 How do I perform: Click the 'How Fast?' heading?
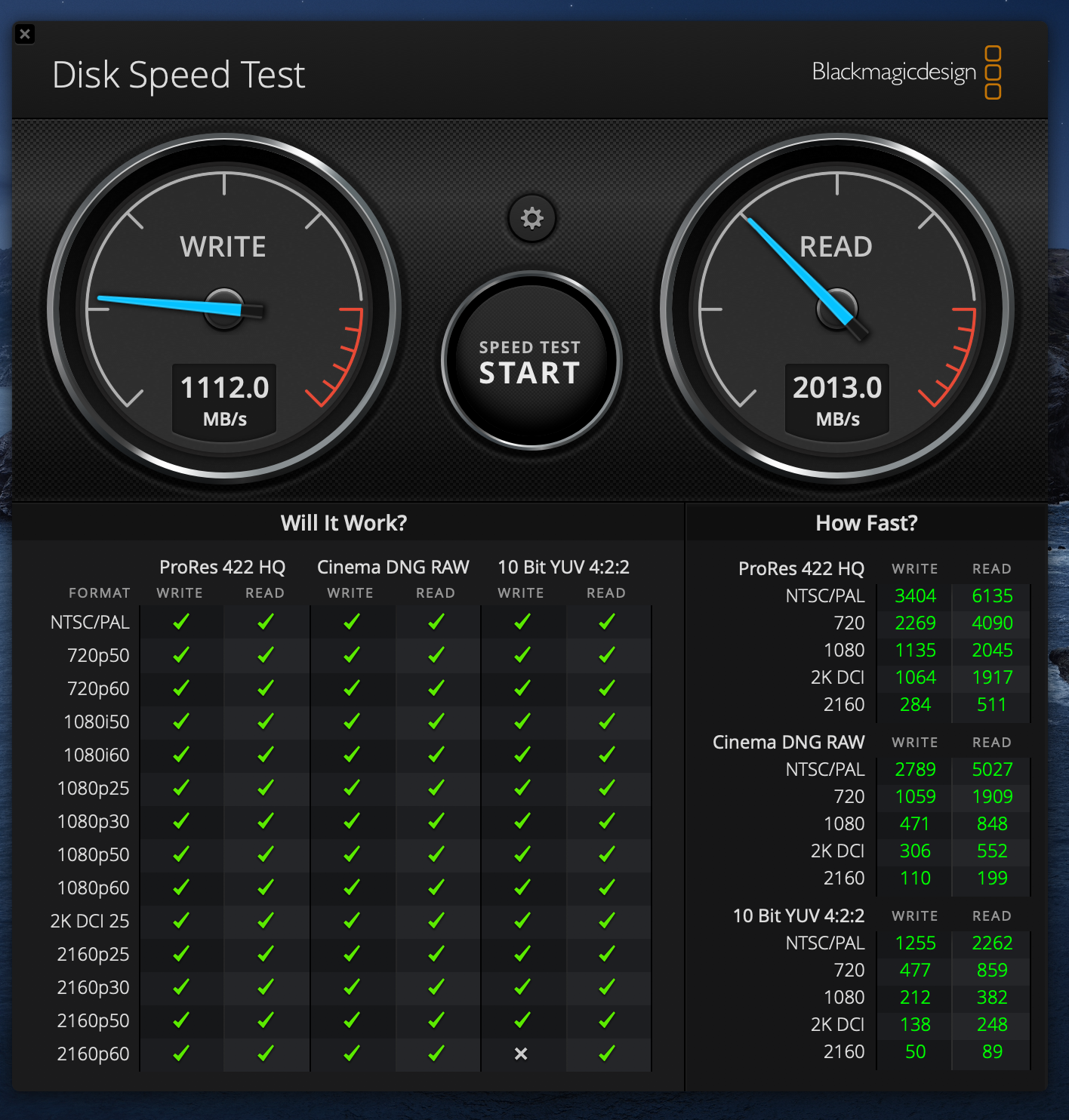tap(867, 523)
